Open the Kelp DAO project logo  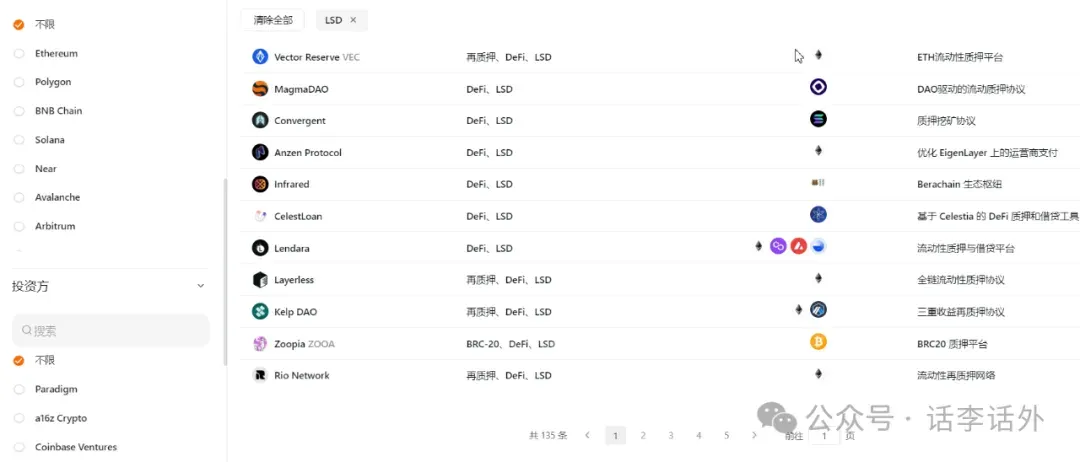tap(260, 311)
